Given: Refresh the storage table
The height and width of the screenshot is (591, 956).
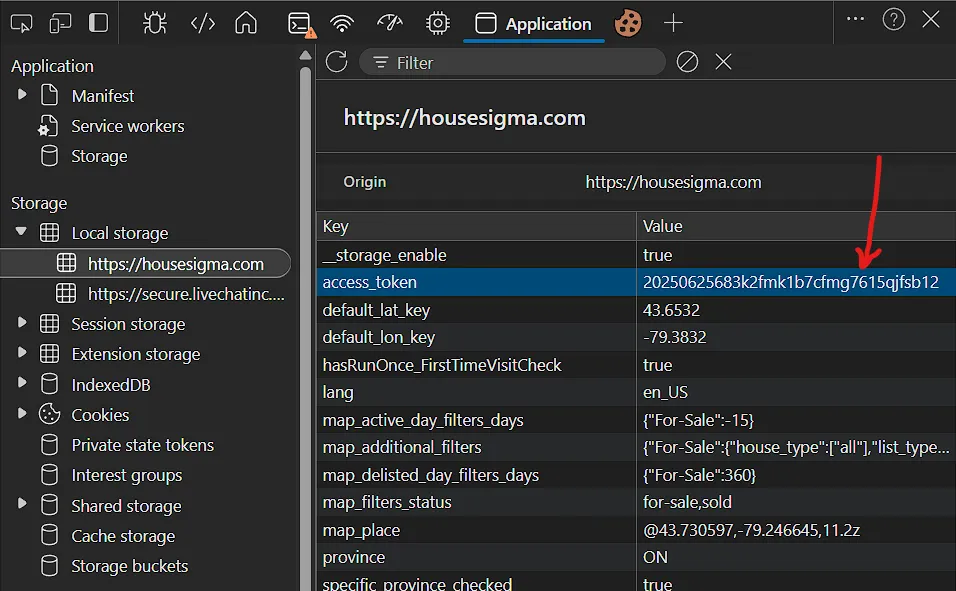Looking at the screenshot, I should (x=336, y=62).
